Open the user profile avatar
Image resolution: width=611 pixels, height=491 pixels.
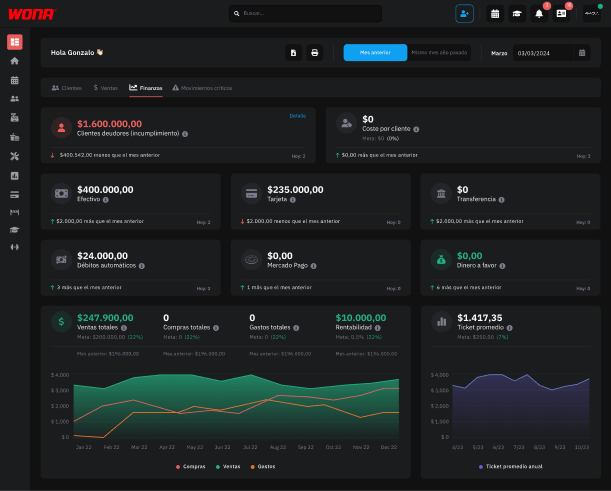click(592, 14)
